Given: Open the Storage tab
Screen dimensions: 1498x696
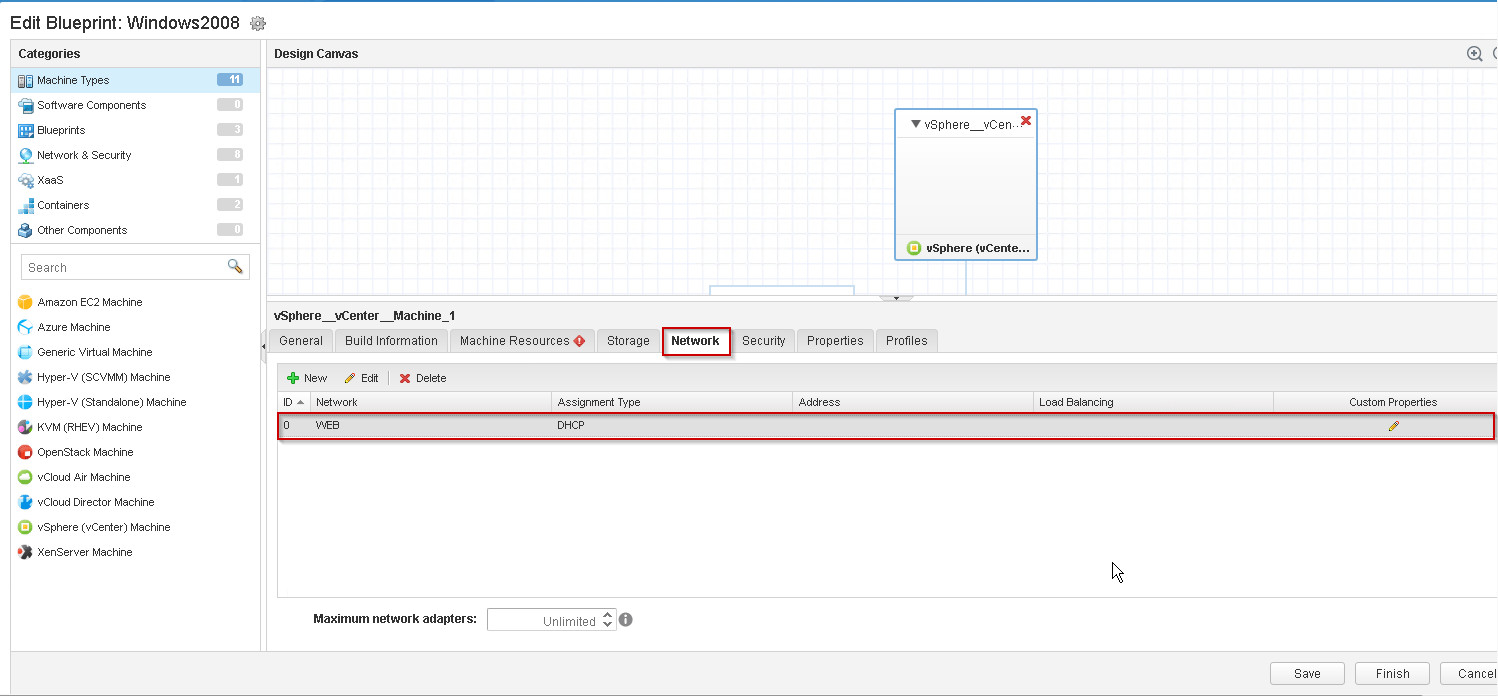Looking at the screenshot, I should pos(628,341).
